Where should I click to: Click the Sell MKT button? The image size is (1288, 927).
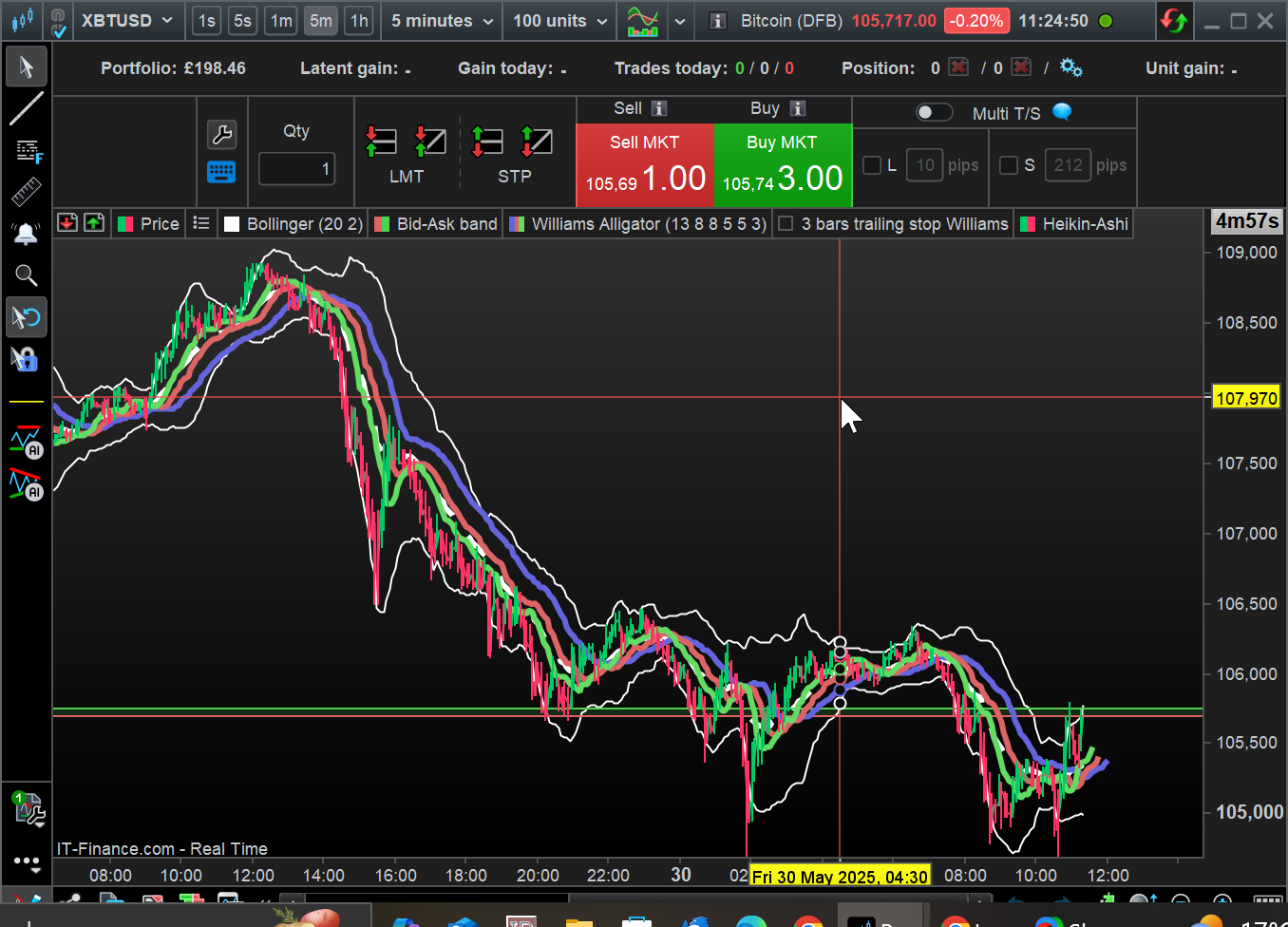tap(644, 165)
